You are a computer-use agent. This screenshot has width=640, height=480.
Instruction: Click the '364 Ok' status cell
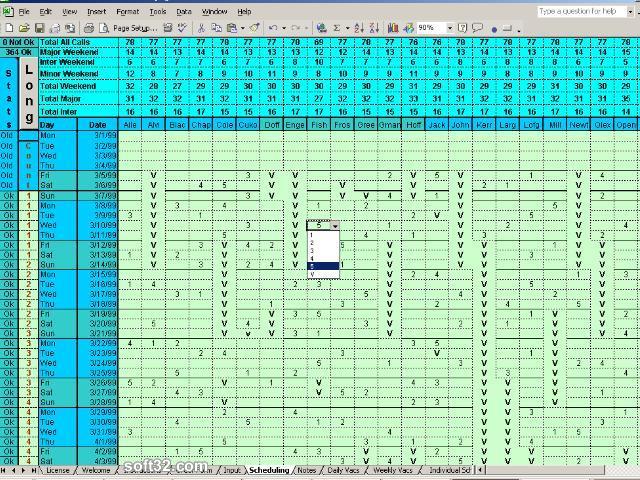pos(19,52)
